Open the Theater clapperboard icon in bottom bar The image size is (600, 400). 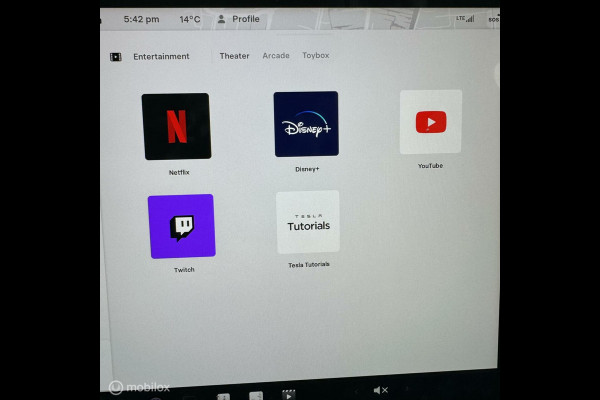289,394
